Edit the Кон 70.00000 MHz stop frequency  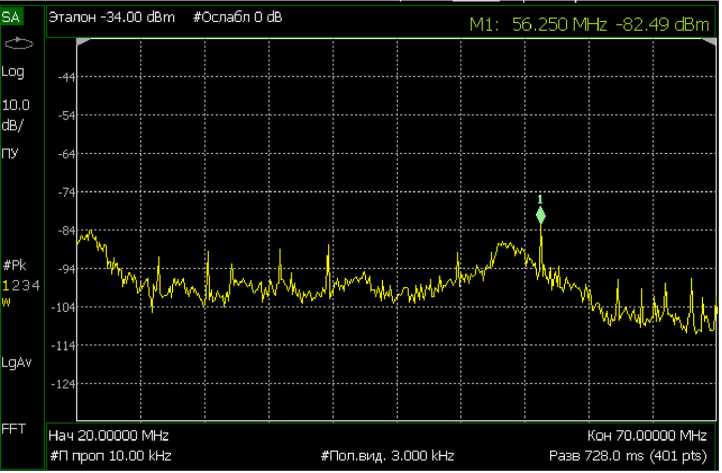pyautogui.click(x=648, y=436)
